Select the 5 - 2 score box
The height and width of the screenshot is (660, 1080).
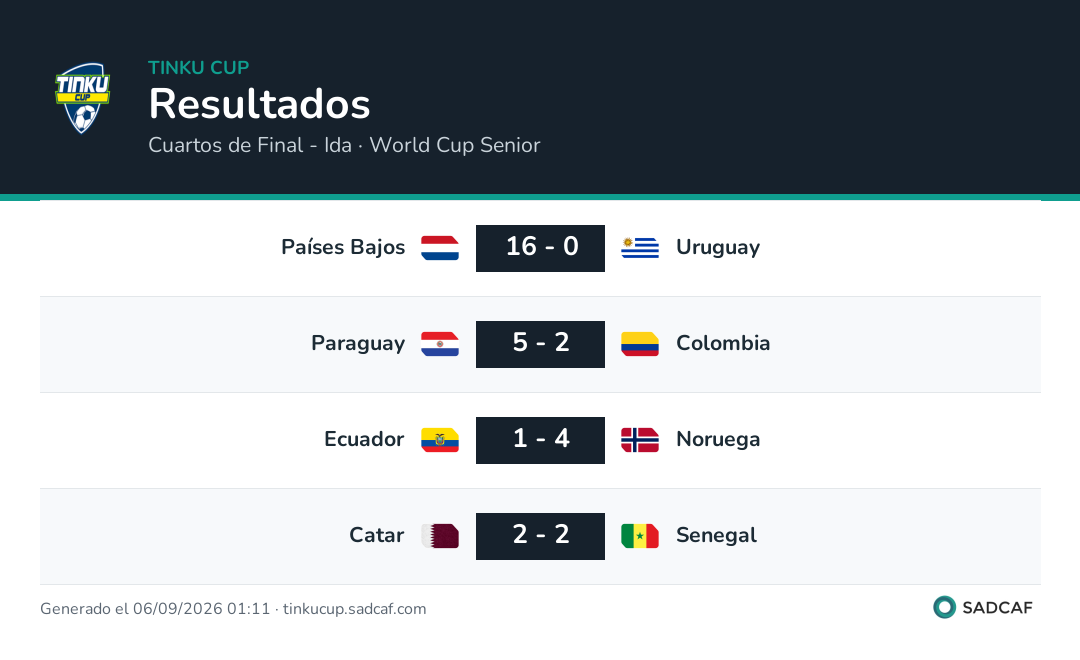click(x=541, y=344)
